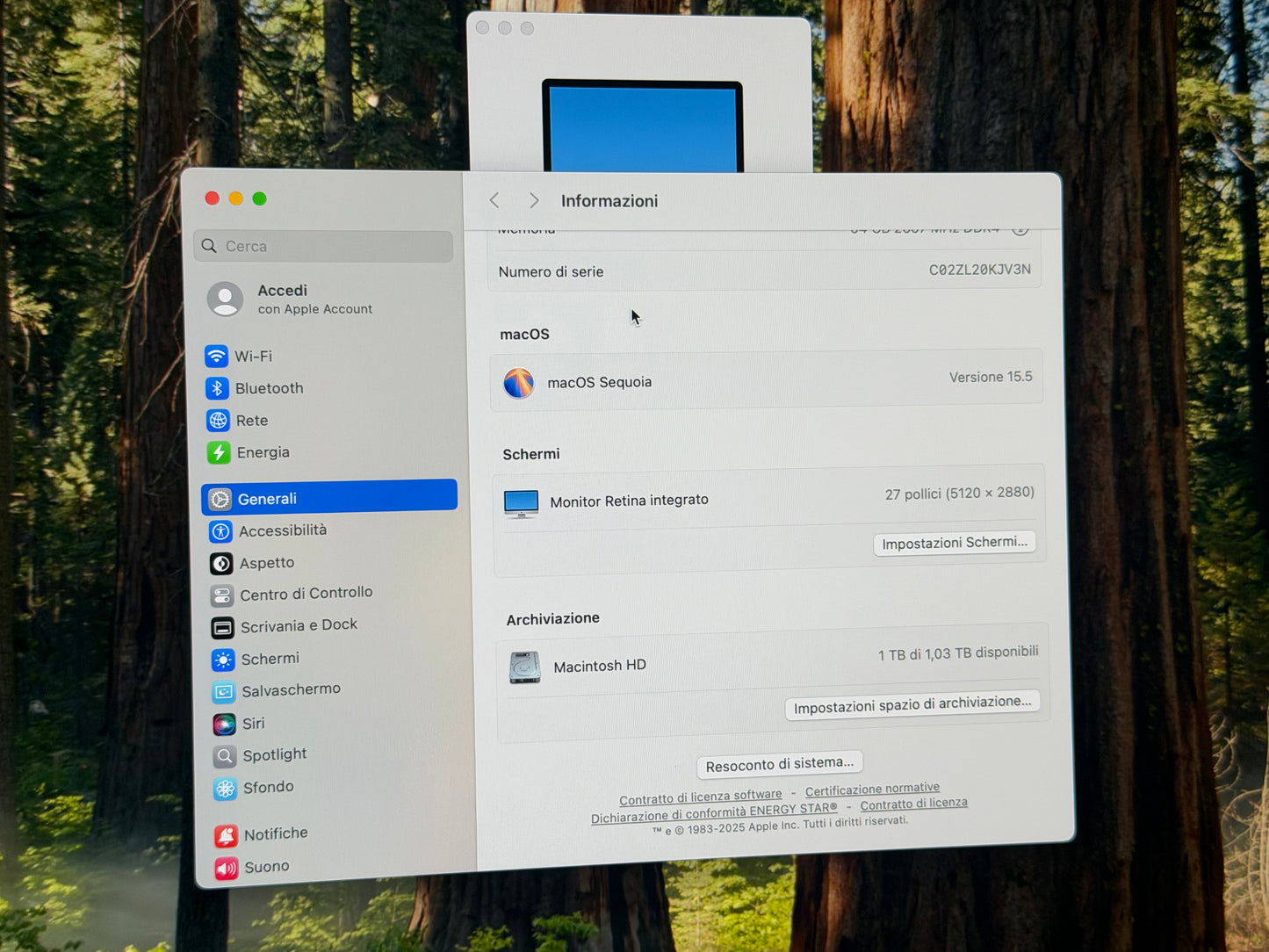Image resolution: width=1269 pixels, height=952 pixels.
Task: Click the Monitor Retina integrato text
Action: pos(629,501)
